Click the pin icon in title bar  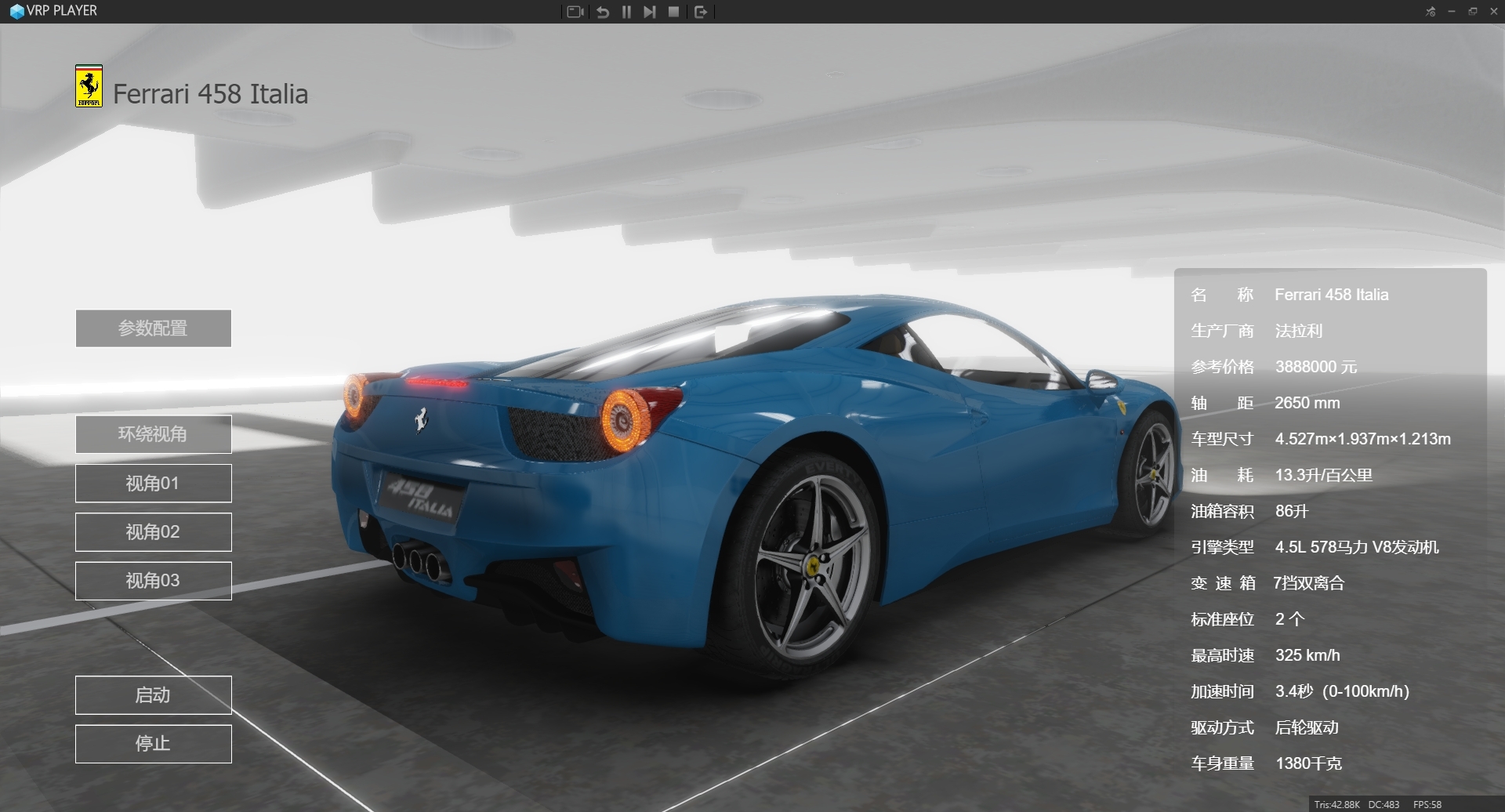click(x=1431, y=11)
